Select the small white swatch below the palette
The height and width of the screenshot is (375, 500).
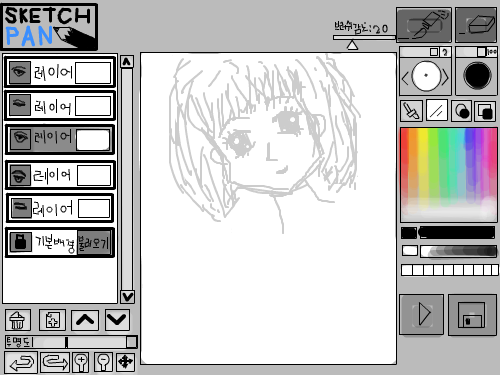click(410, 251)
